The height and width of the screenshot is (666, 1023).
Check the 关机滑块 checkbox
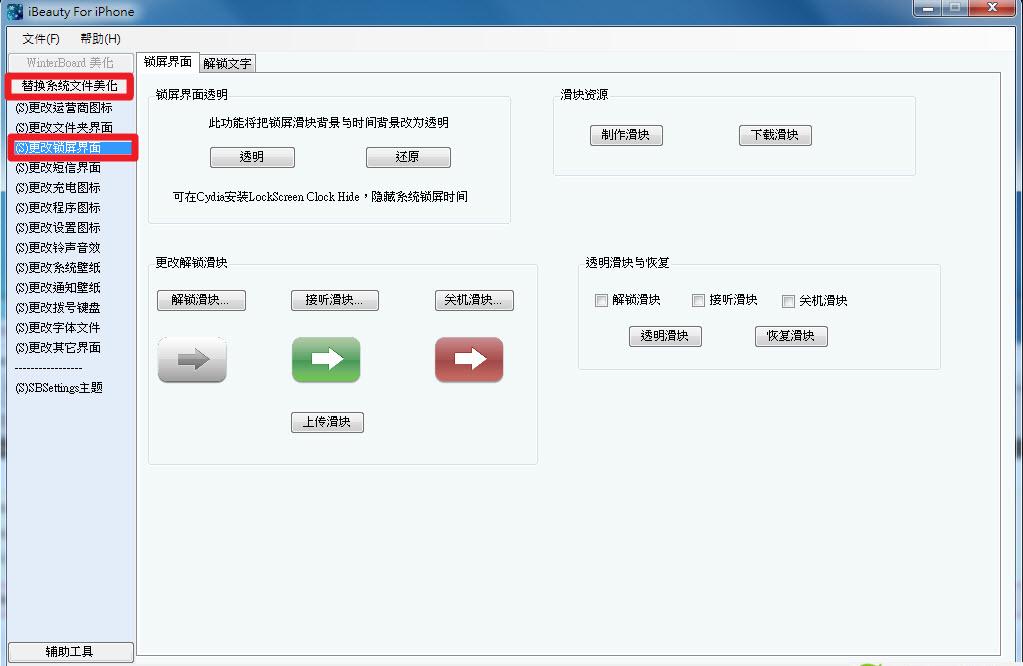pyautogui.click(x=788, y=300)
